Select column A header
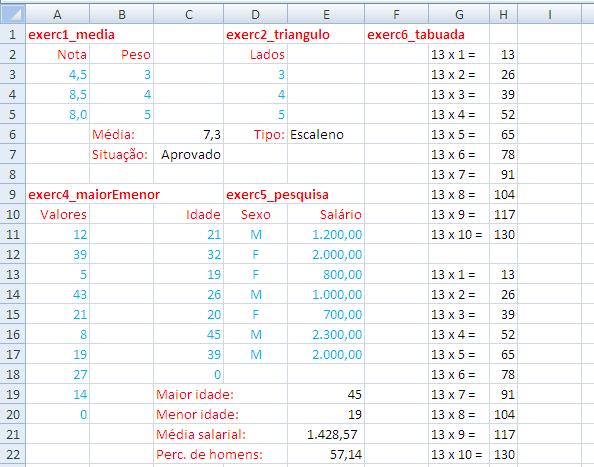 pos(57,14)
